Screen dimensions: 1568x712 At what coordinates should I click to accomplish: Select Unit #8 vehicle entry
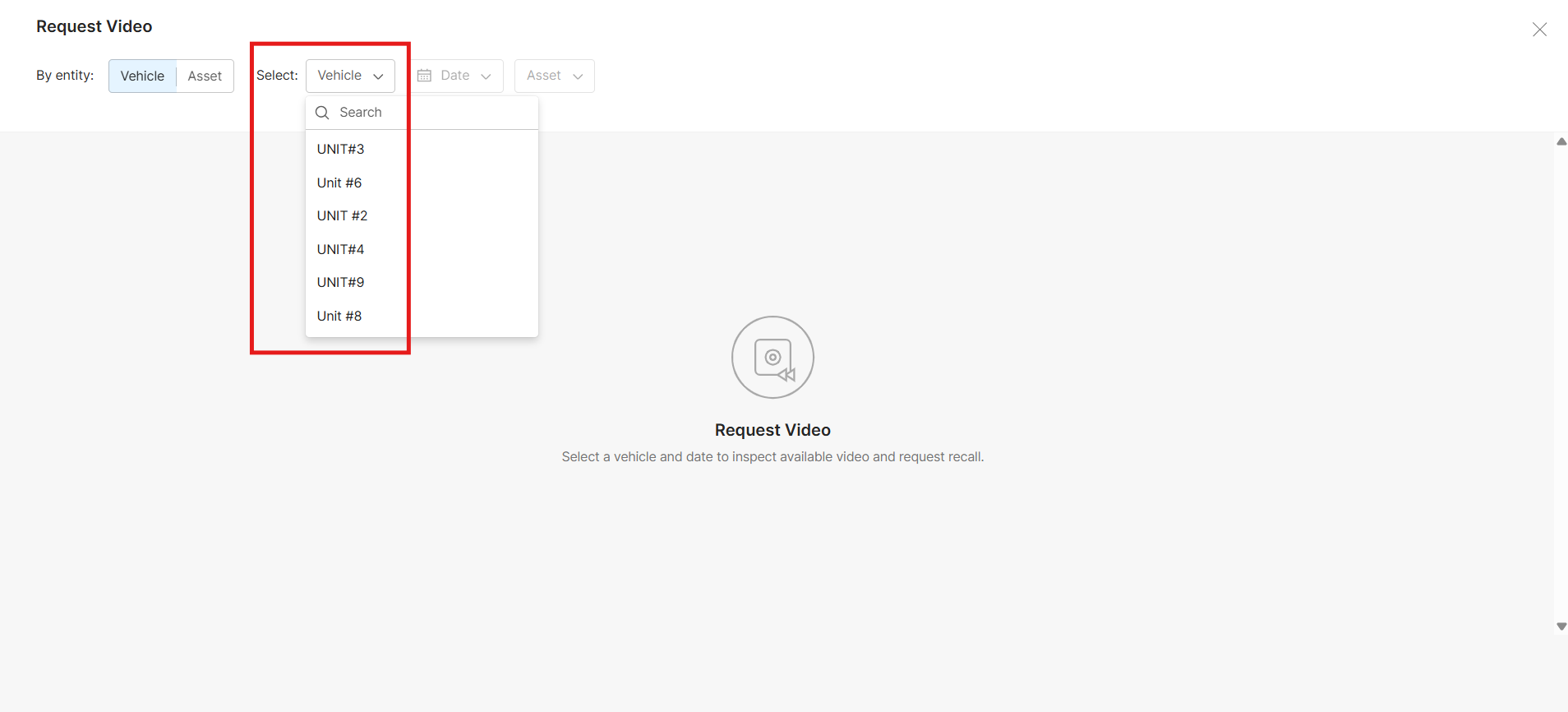[339, 316]
